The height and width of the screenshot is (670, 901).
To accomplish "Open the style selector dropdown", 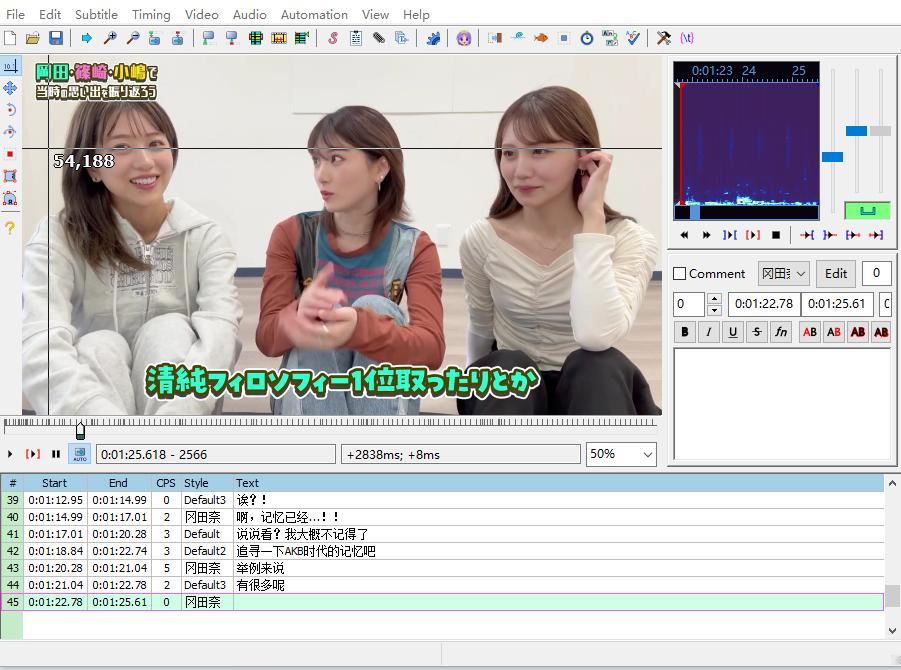I will pyautogui.click(x=785, y=274).
